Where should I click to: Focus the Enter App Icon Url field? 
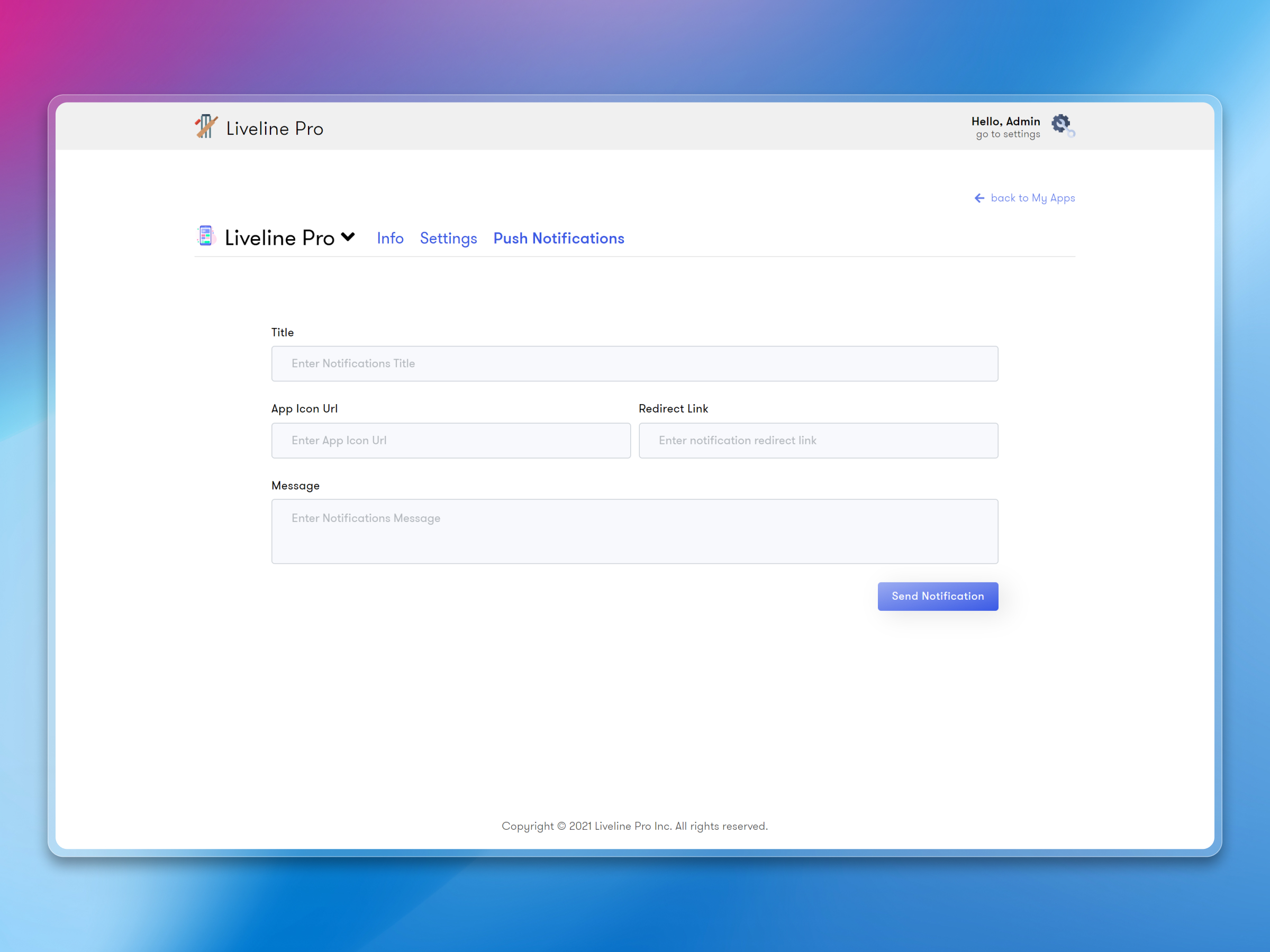point(451,440)
